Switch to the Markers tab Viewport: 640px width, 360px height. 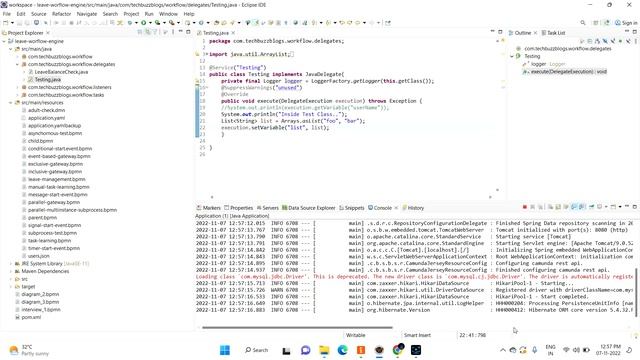pyautogui.click(x=209, y=208)
